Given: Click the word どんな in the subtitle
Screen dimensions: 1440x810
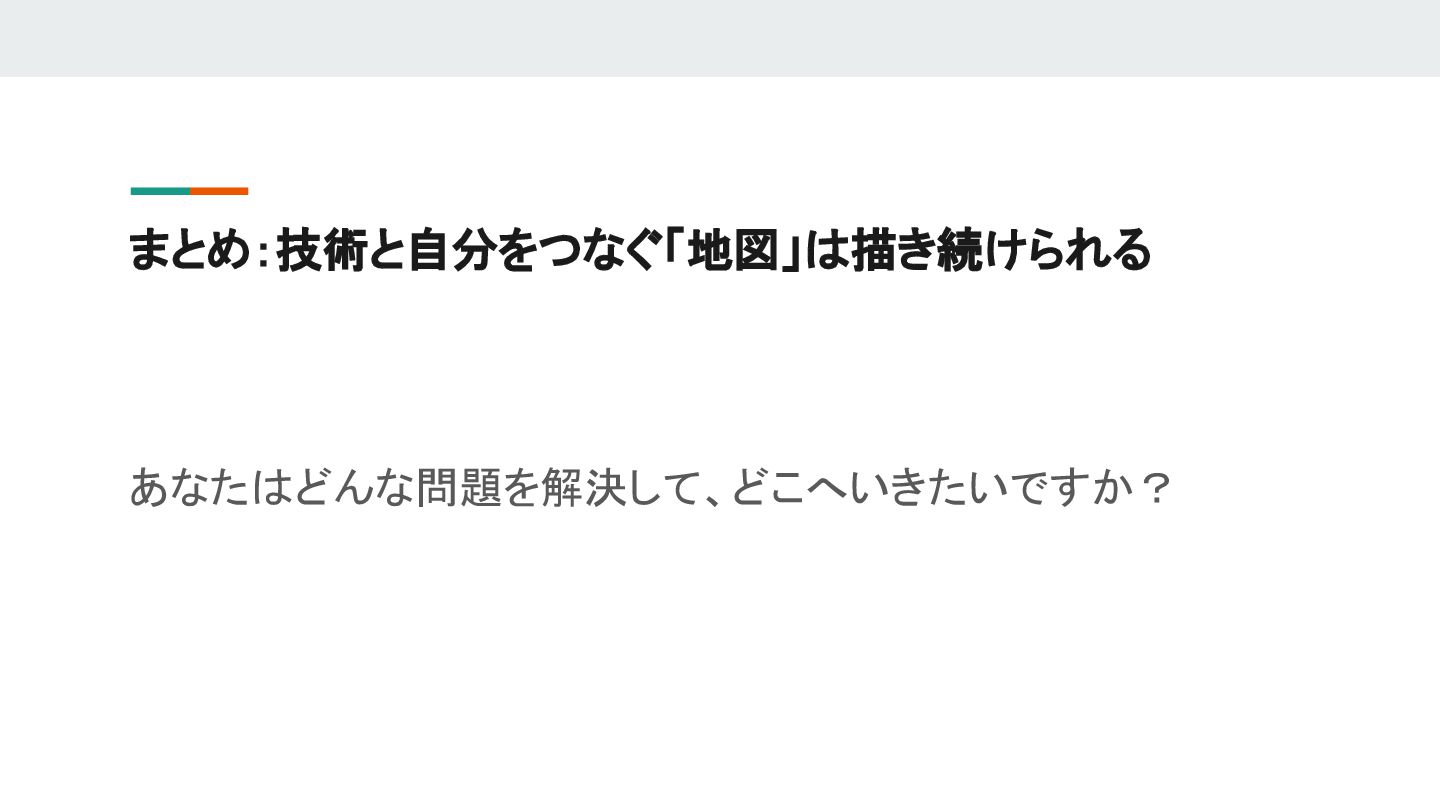Looking at the screenshot, I should click(x=354, y=488).
